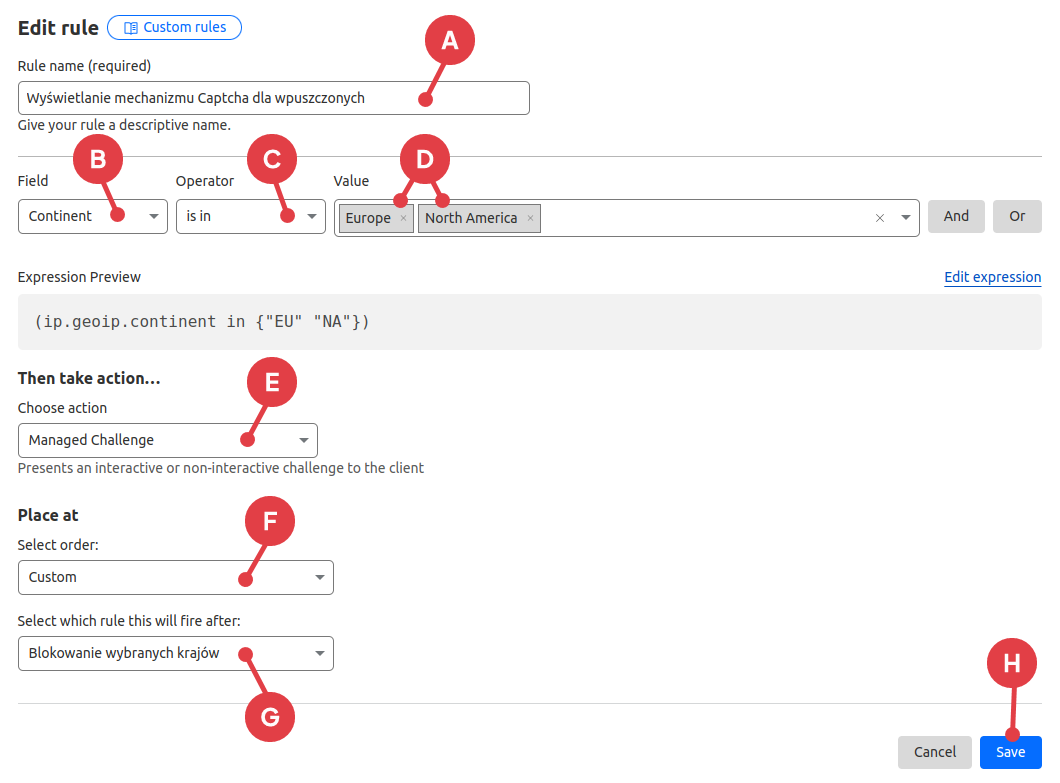The height and width of the screenshot is (783, 1060).
Task: Remove the North America tag with its x
Action: [x=530, y=218]
